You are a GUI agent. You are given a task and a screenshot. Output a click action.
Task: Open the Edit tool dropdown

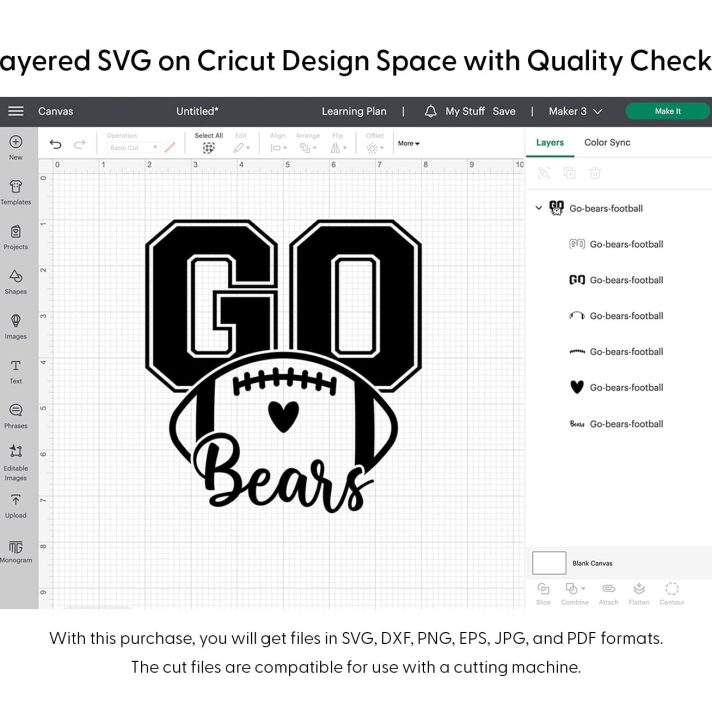pos(241,148)
